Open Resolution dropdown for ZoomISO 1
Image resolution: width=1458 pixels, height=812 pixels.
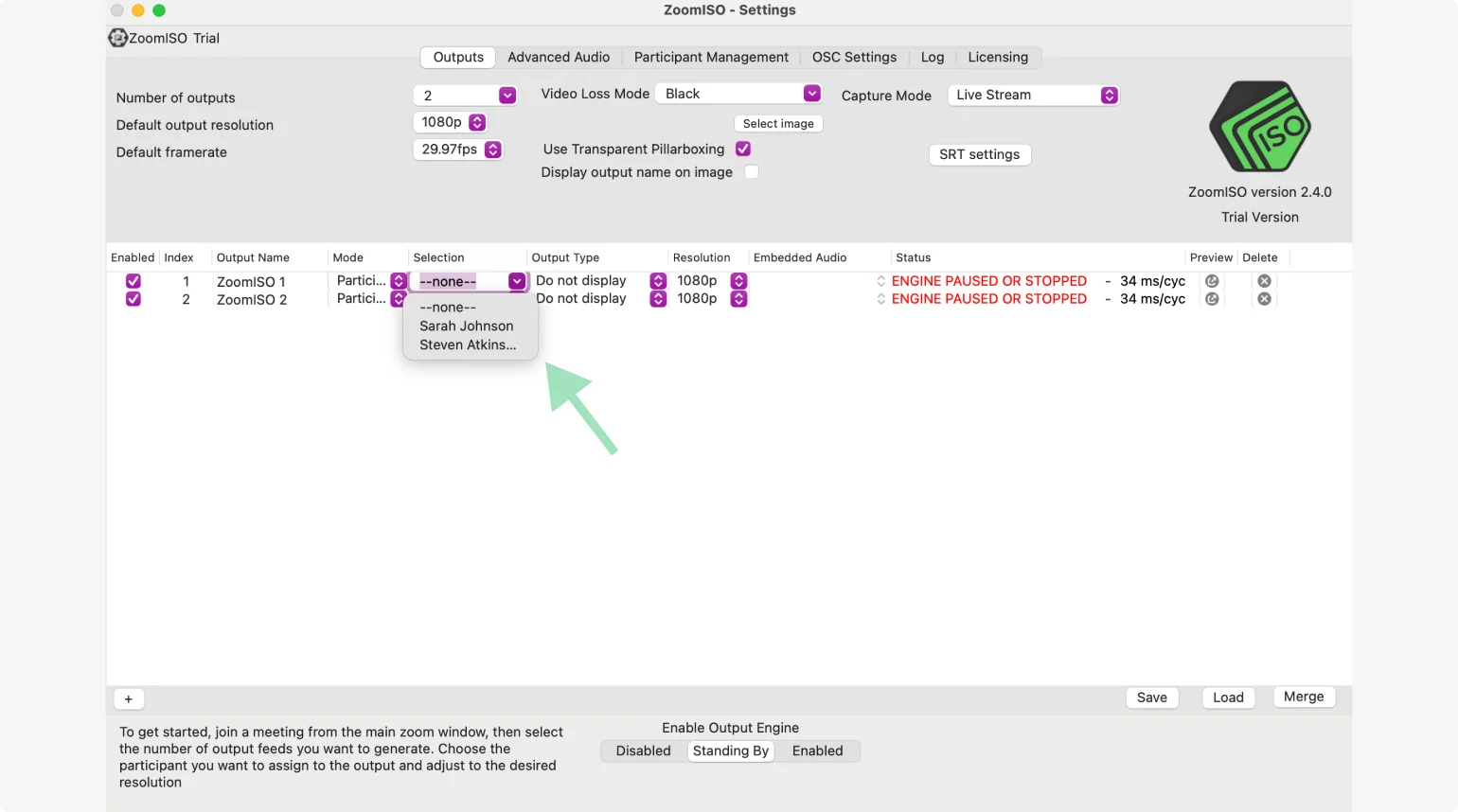click(x=712, y=281)
